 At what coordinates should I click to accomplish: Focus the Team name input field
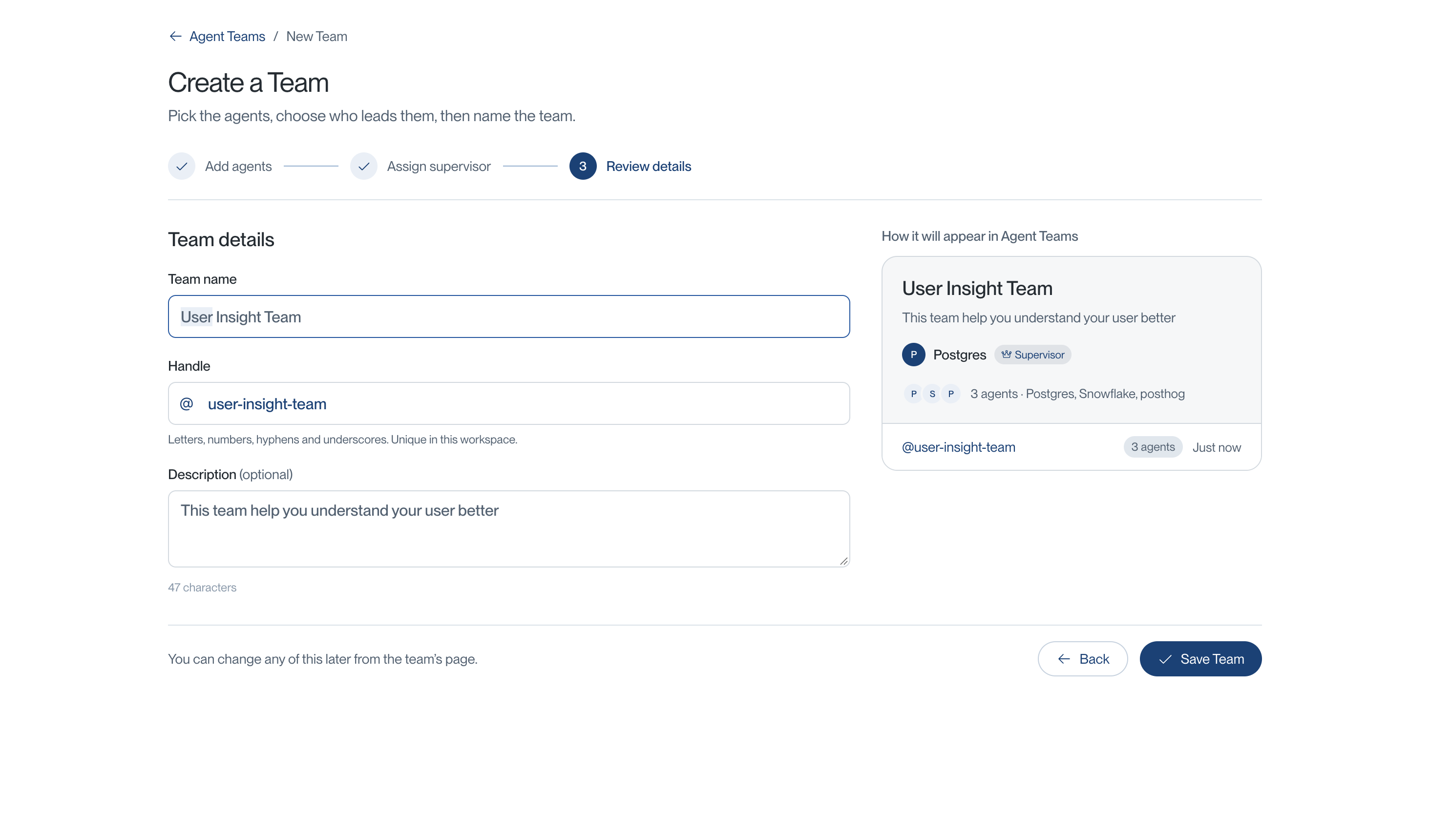coord(509,316)
